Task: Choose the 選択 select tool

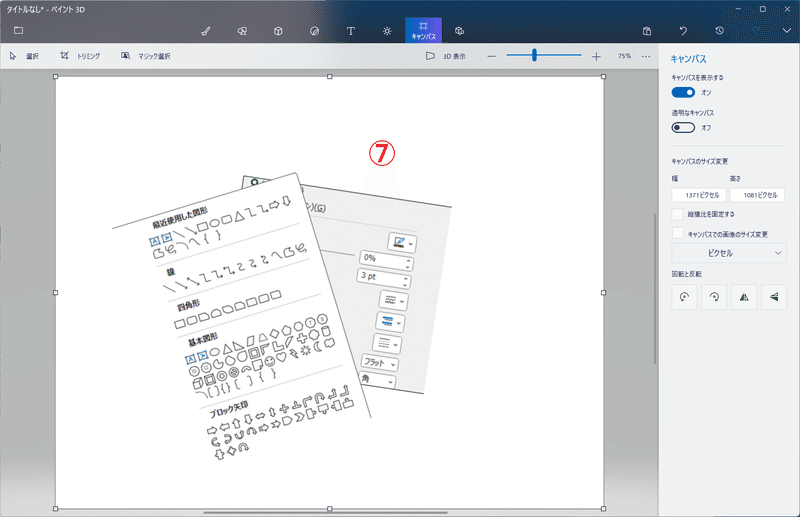Action: coord(24,56)
